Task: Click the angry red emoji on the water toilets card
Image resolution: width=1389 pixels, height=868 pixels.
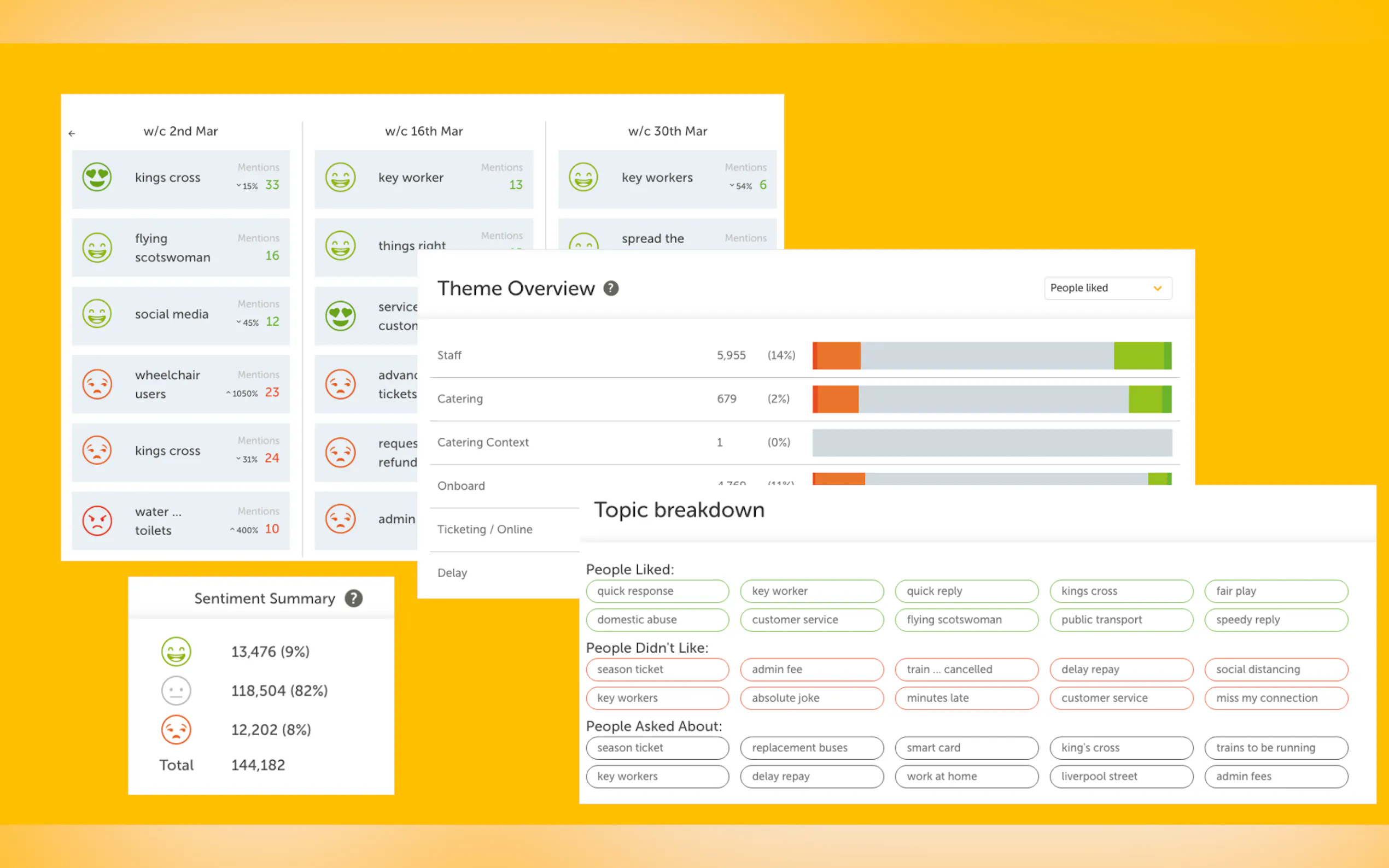Action: [97, 521]
